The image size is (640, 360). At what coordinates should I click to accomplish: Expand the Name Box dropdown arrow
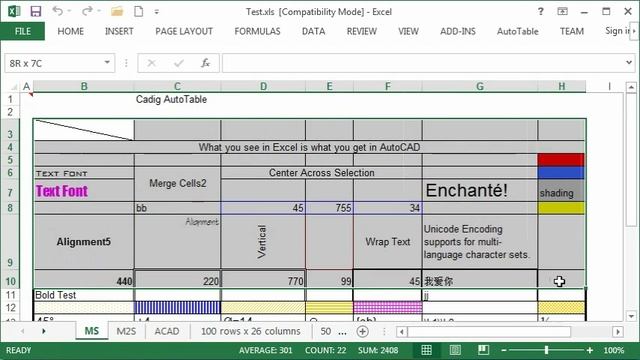tap(107, 63)
